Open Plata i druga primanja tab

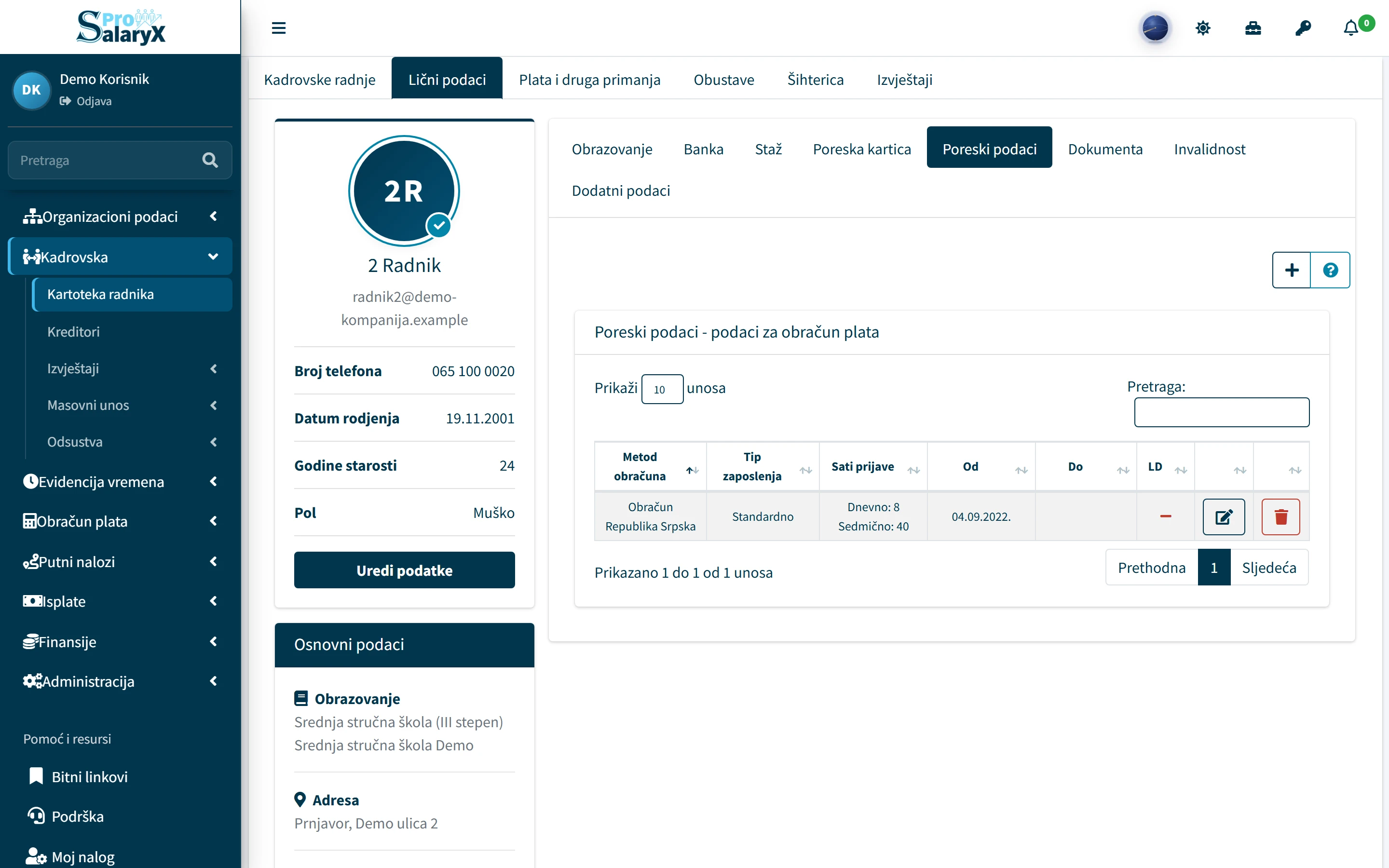(x=589, y=79)
